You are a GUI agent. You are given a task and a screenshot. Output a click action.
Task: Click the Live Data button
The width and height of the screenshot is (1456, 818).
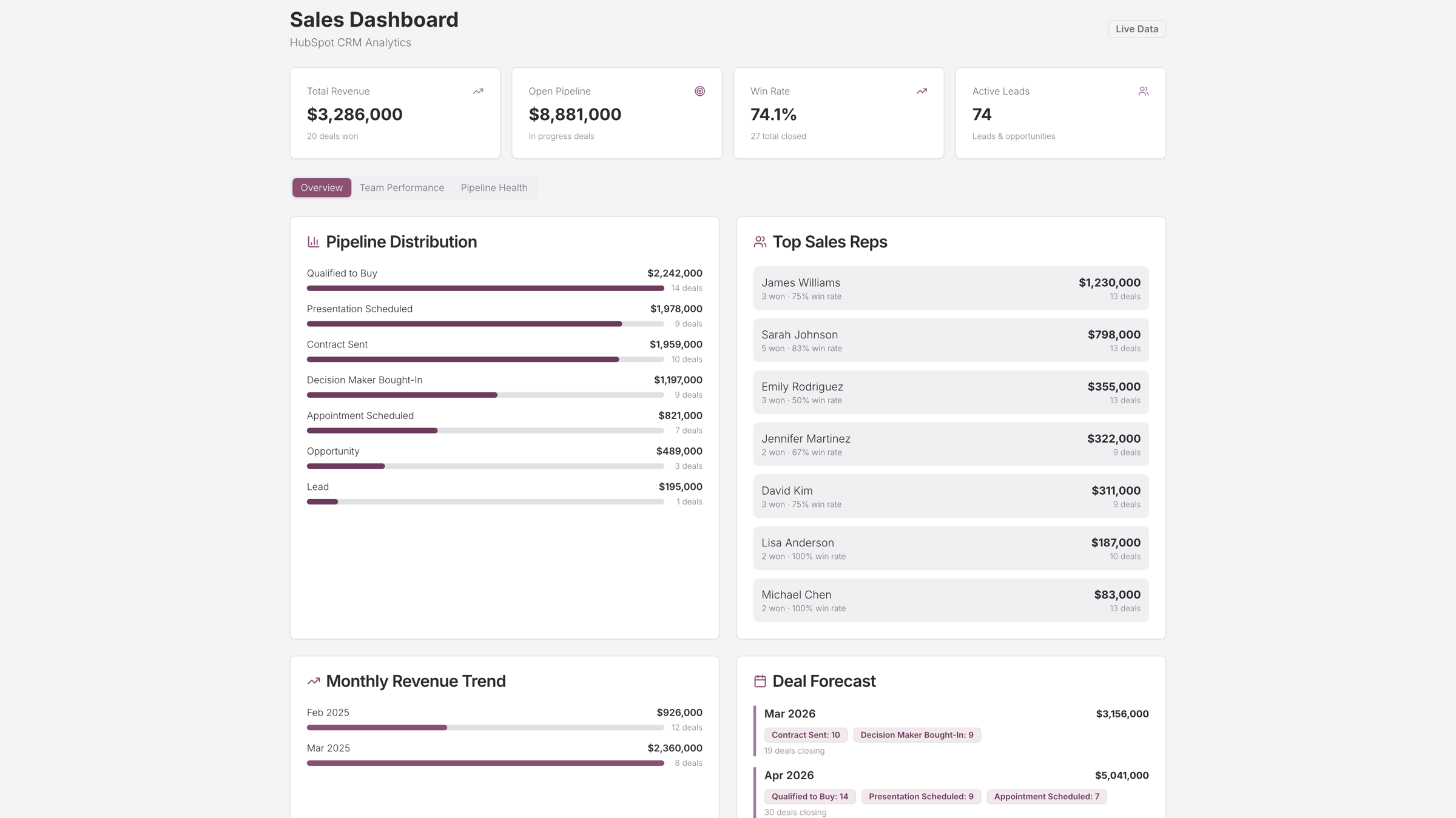1136,28
